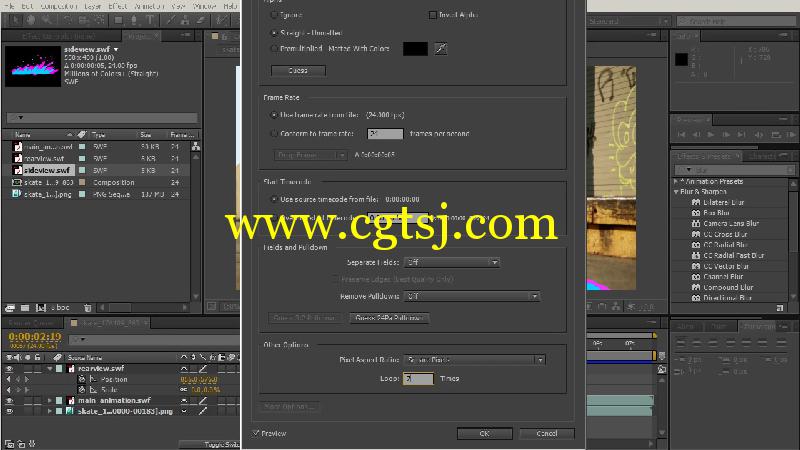Click Conform frame rate input field
Viewport: 800px width, 450px height.
(385, 134)
